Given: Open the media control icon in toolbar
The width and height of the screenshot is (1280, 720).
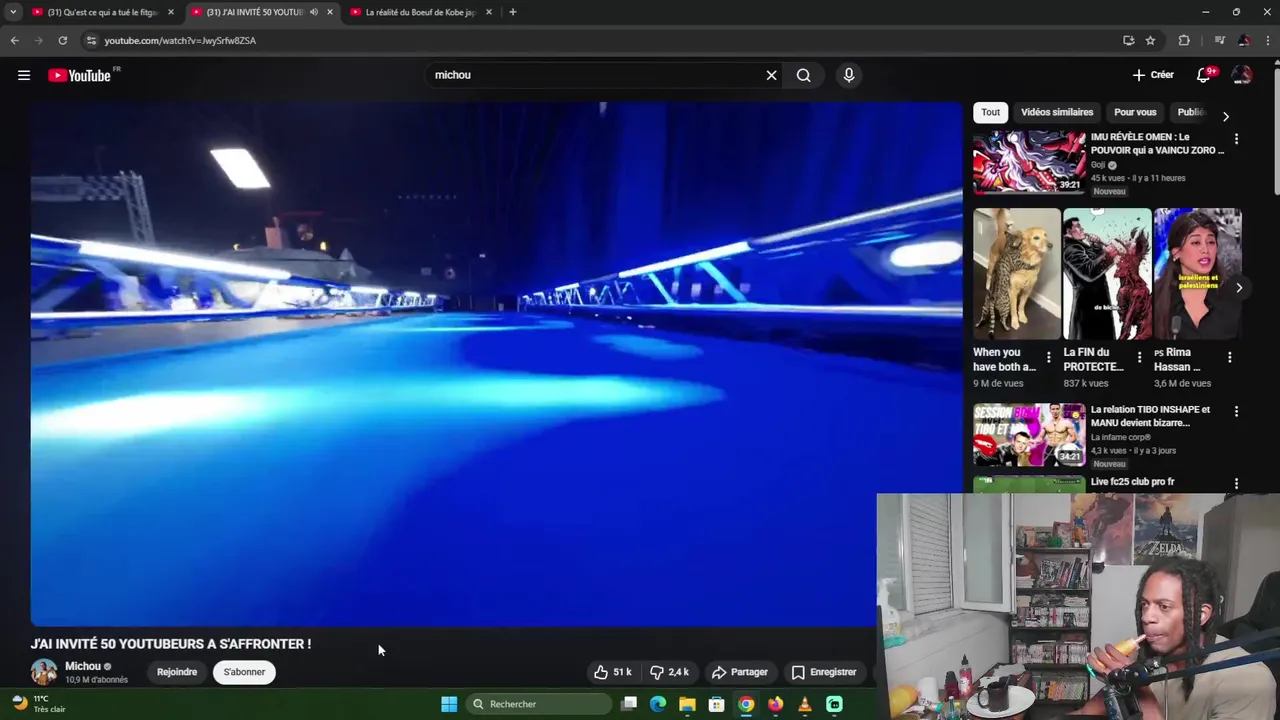Looking at the screenshot, I should 1219,40.
